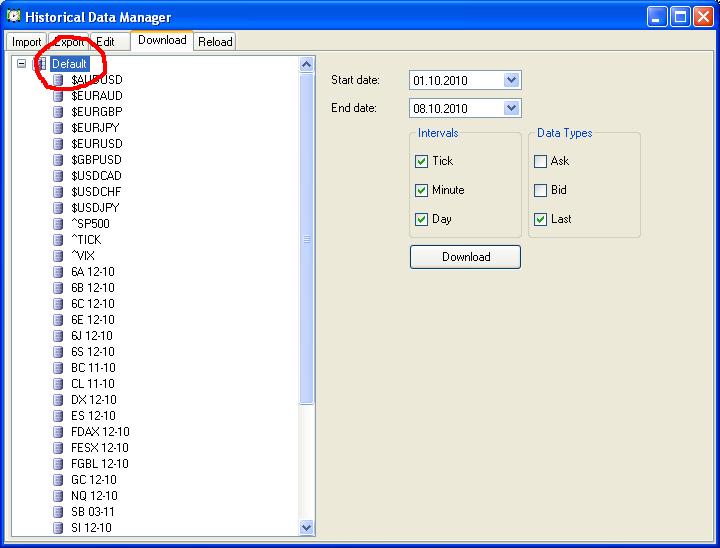This screenshot has width=720, height=548.
Task: Click database icon next to 6B 12-10
Action: (x=58, y=288)
